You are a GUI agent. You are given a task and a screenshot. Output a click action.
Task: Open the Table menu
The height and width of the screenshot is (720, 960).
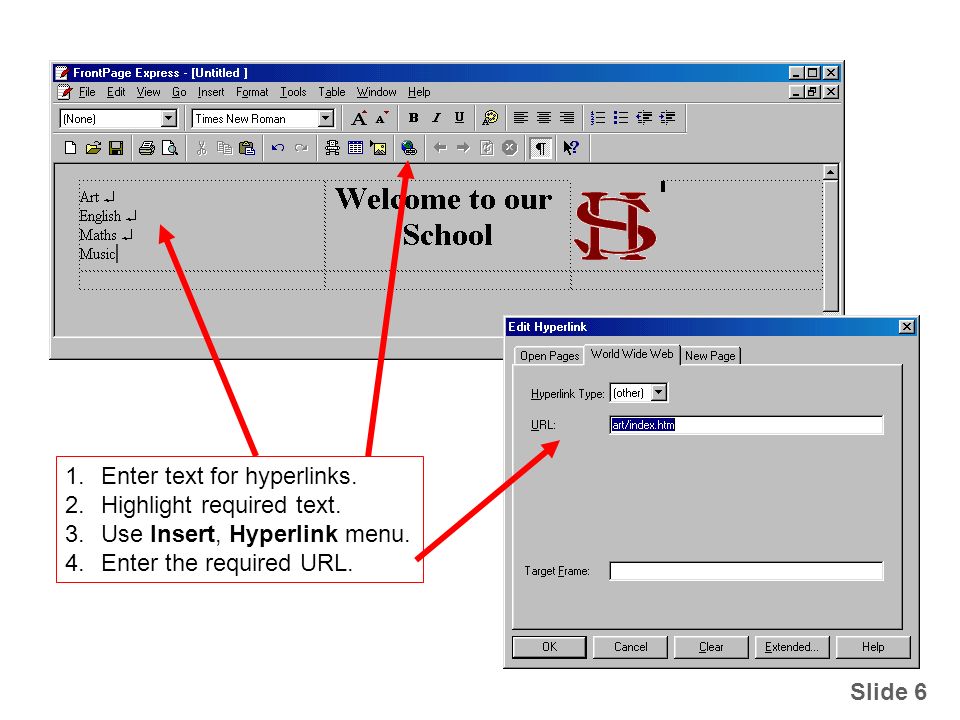[x=331, y=92]
